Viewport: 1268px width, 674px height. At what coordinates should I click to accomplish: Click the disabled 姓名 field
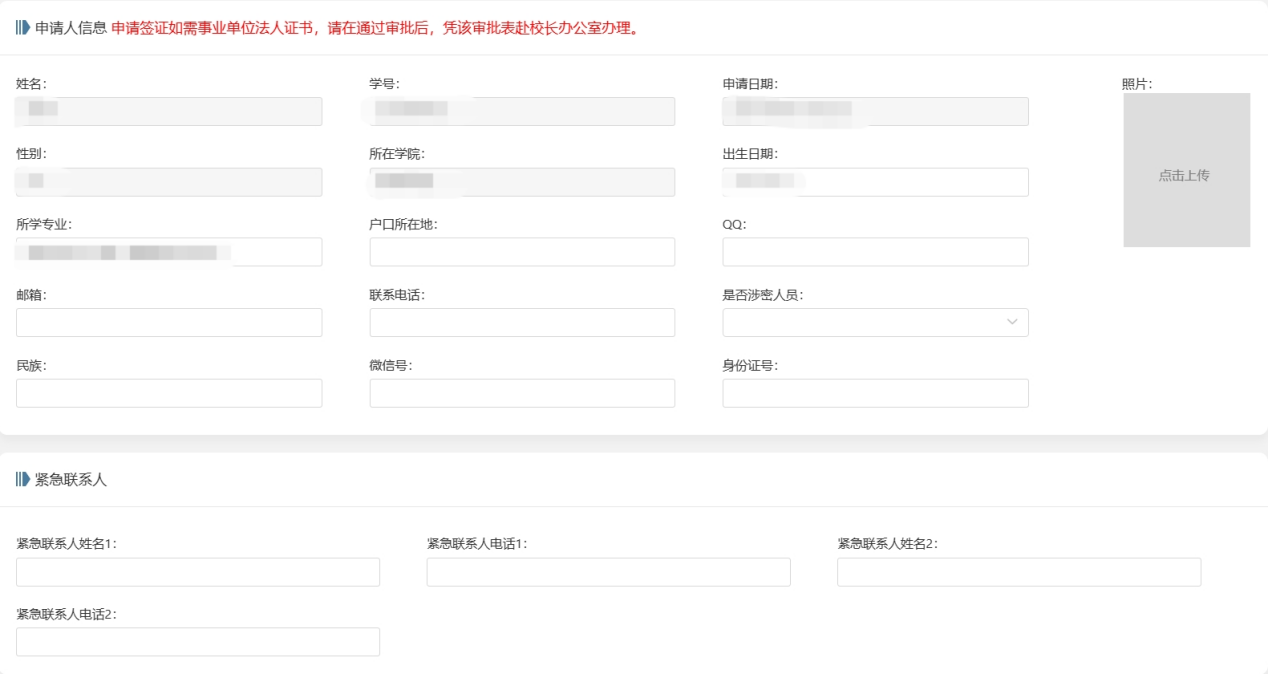click(x=169, y=111)
